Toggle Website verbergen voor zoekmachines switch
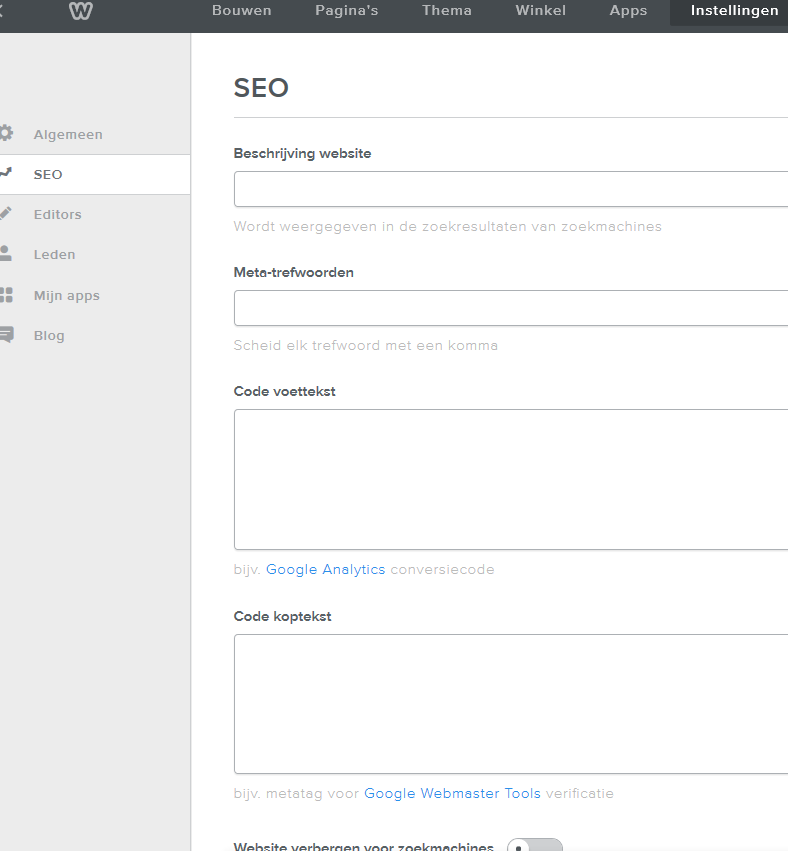788x851 pixels. [534, 846]
